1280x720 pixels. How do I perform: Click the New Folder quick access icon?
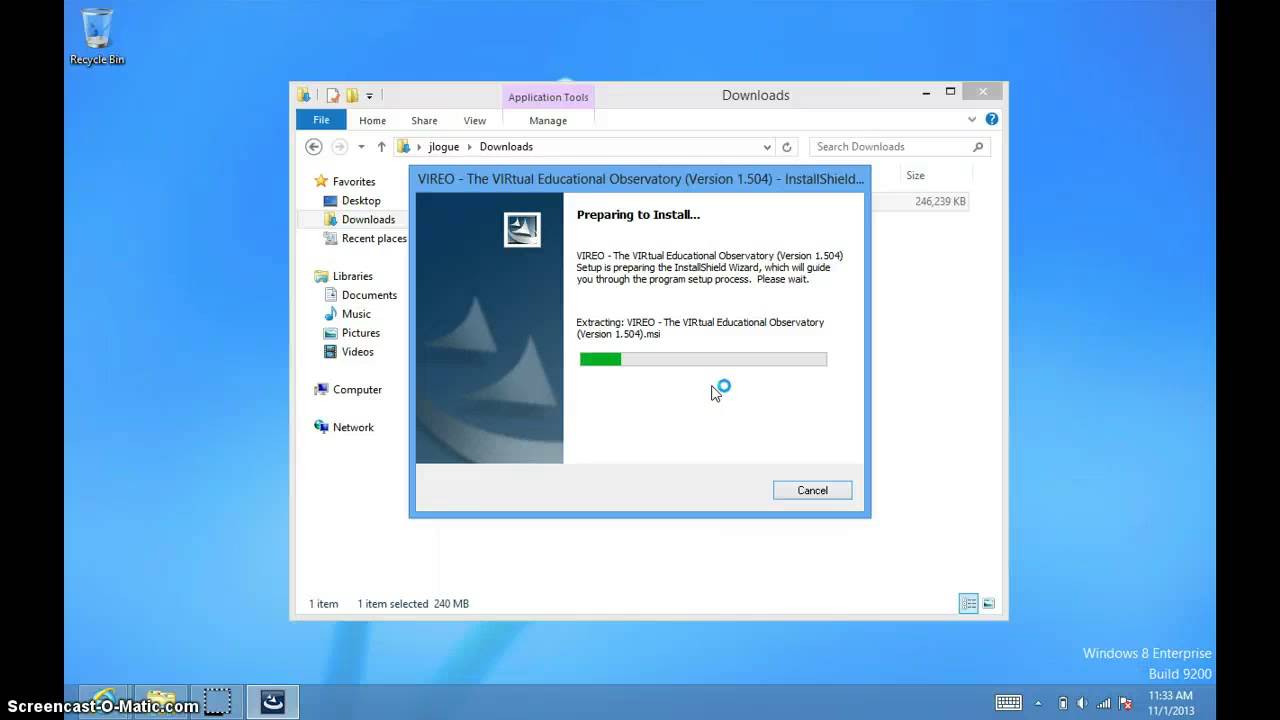pos(352,96)
